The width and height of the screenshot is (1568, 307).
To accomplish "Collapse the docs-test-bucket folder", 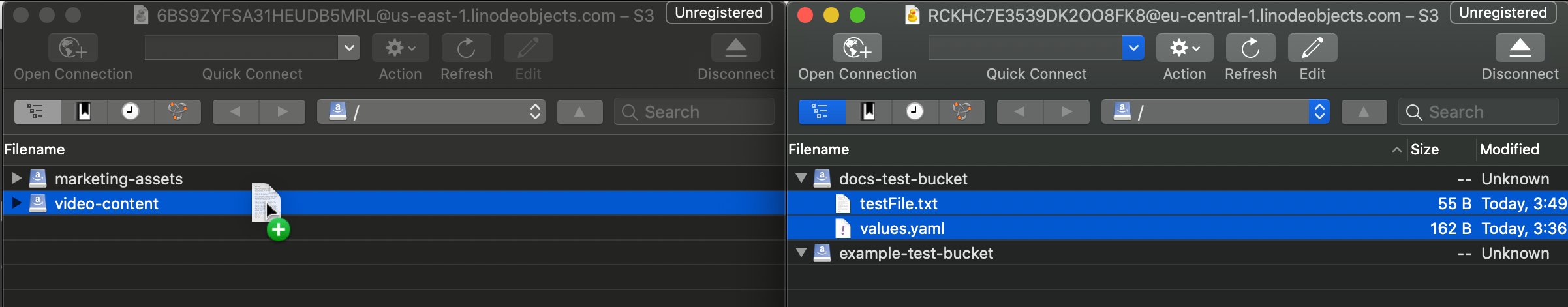I will pyautogui.click(x=801, y=178).
